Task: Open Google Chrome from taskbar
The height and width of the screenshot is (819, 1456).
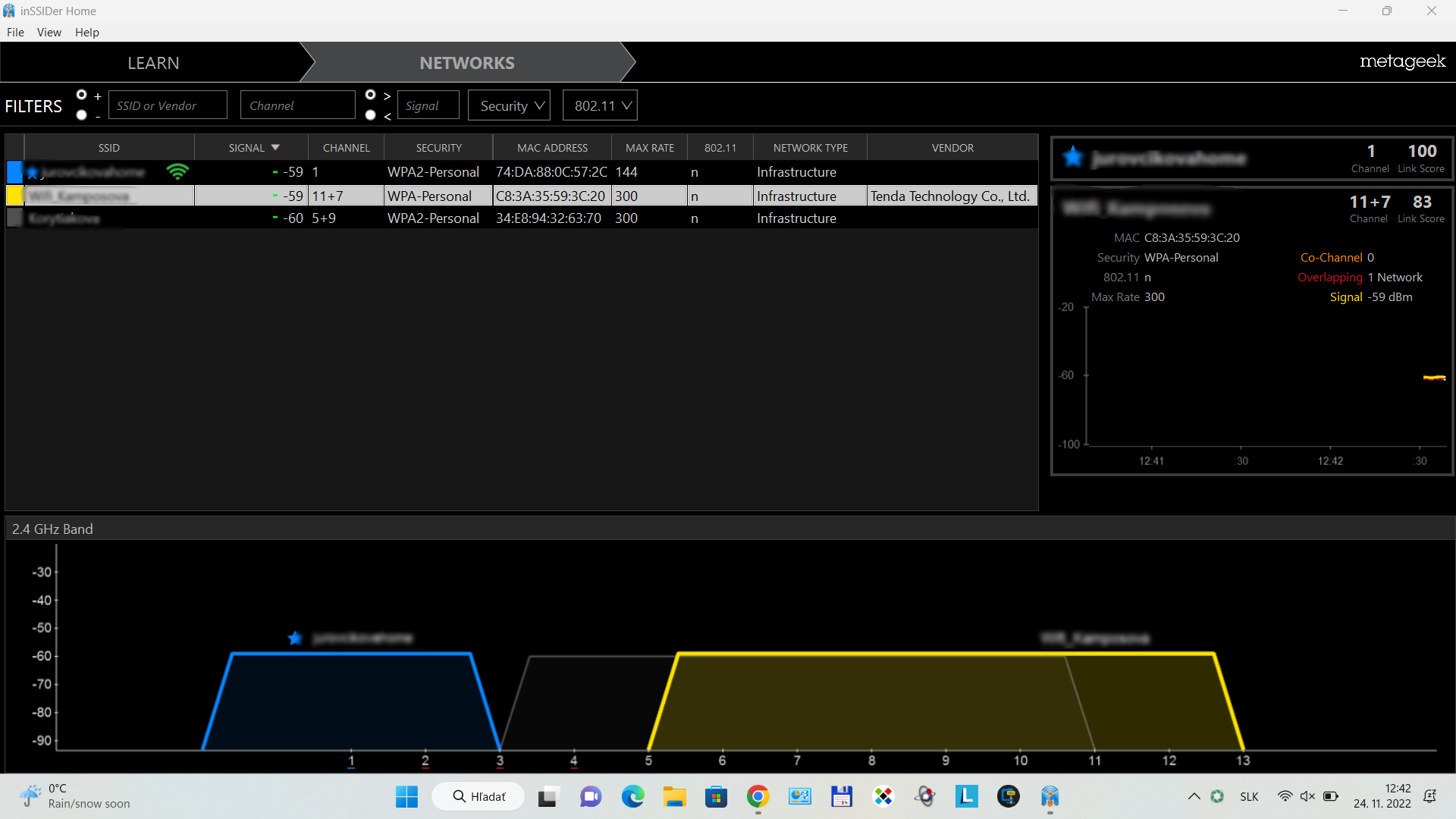Action: [x=758, y=796]
